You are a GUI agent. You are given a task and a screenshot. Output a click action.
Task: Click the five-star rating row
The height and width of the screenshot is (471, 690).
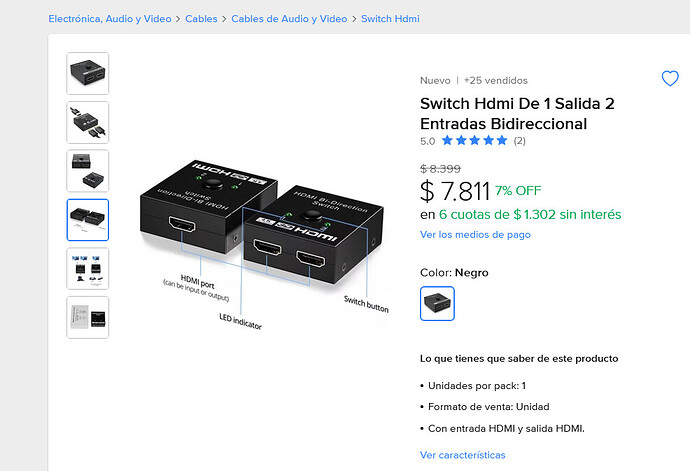(474, 140)
